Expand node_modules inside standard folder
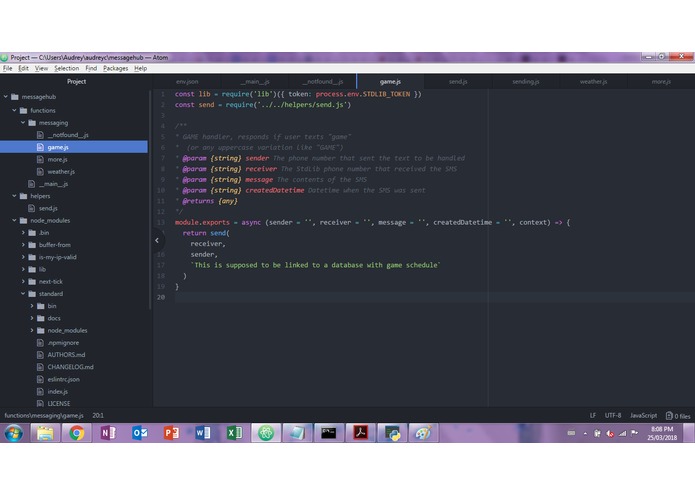 point(32,331)
